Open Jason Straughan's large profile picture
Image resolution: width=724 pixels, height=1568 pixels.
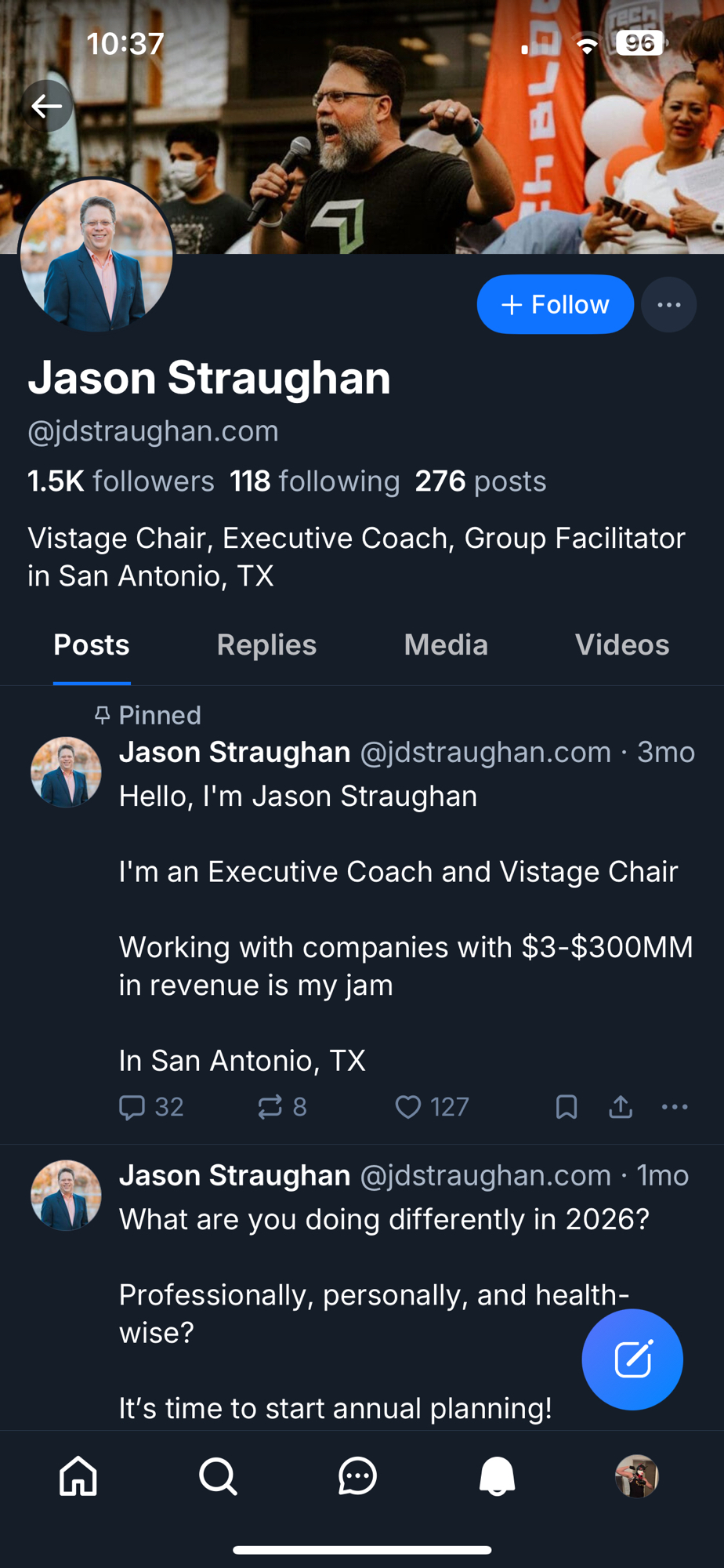click(96, 255)
